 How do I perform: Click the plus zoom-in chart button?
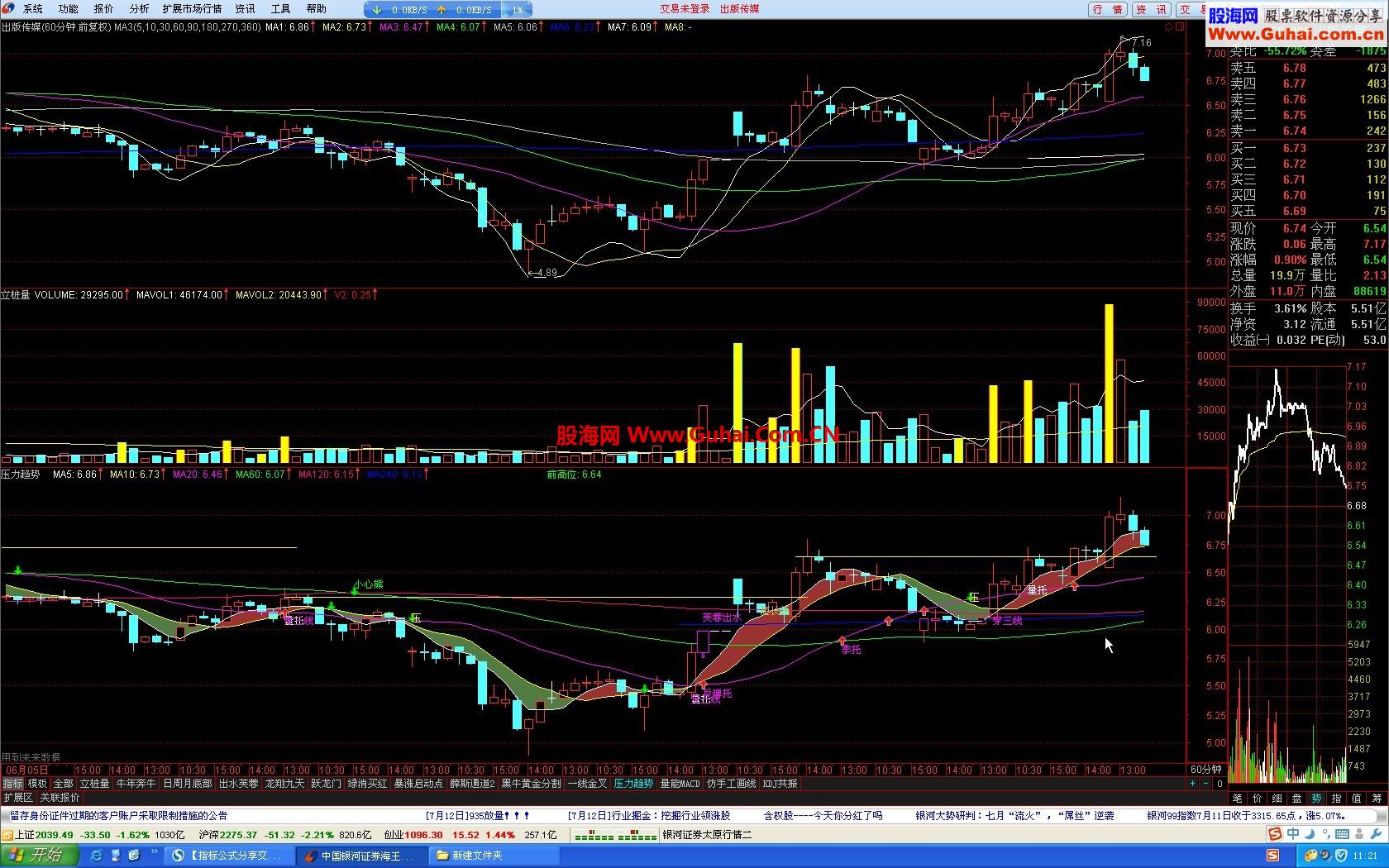(x=1193, y=783)
